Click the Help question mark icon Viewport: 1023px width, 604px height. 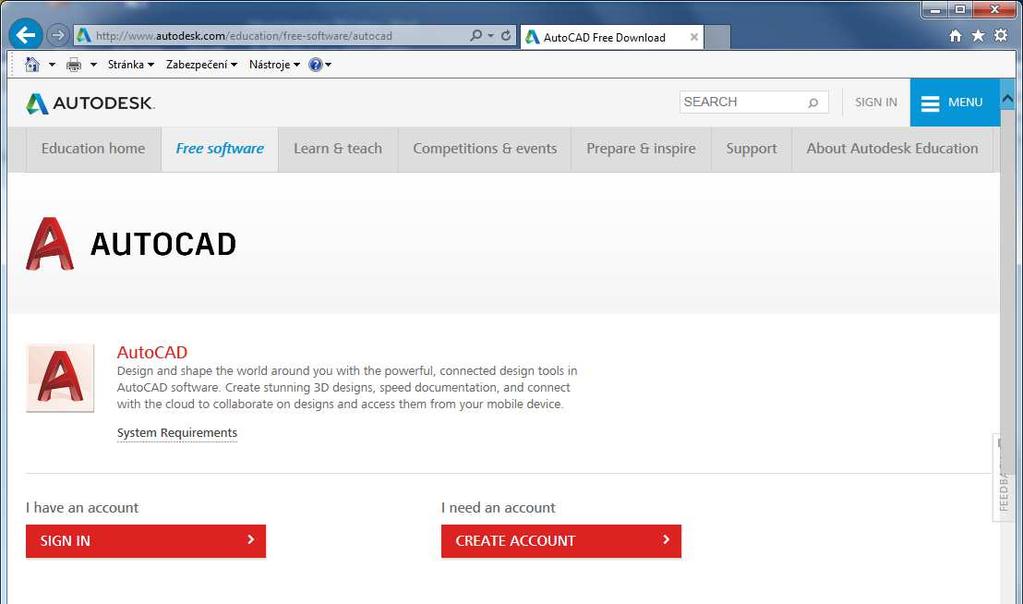coord(315,65)
